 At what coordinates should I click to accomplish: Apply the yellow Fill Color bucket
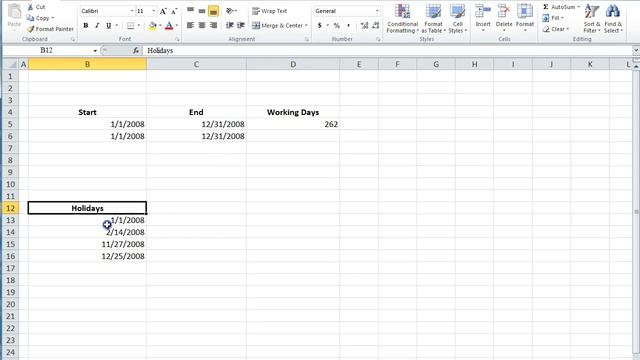point(153,25)
